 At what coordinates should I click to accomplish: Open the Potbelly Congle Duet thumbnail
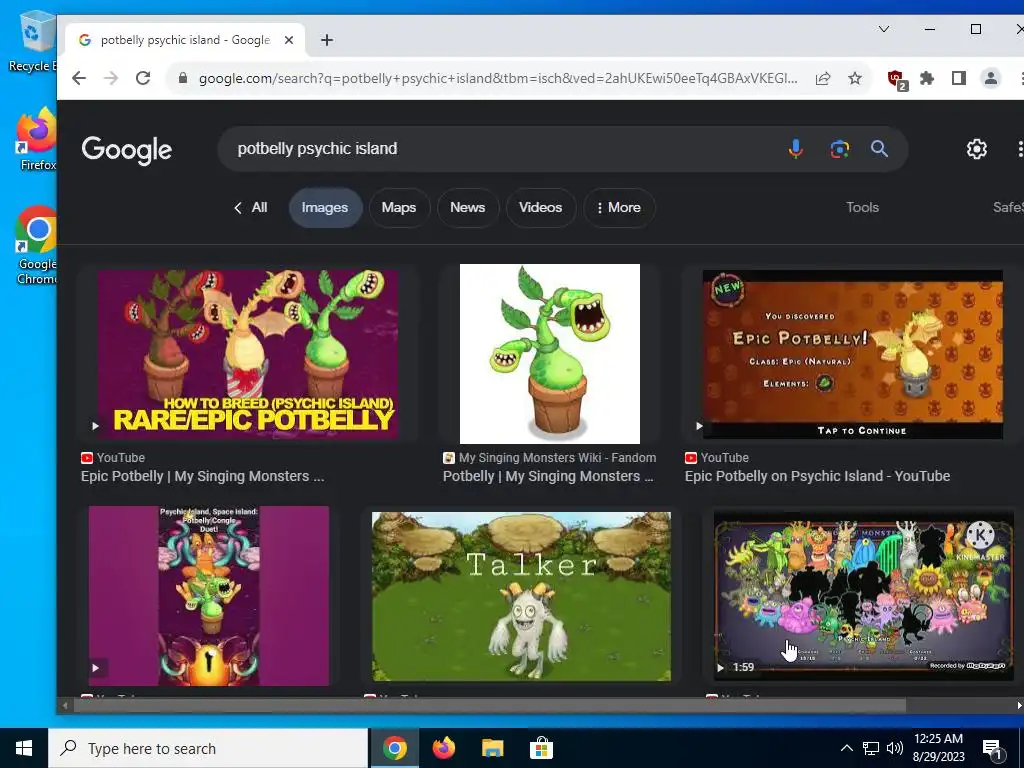(209, 596)
